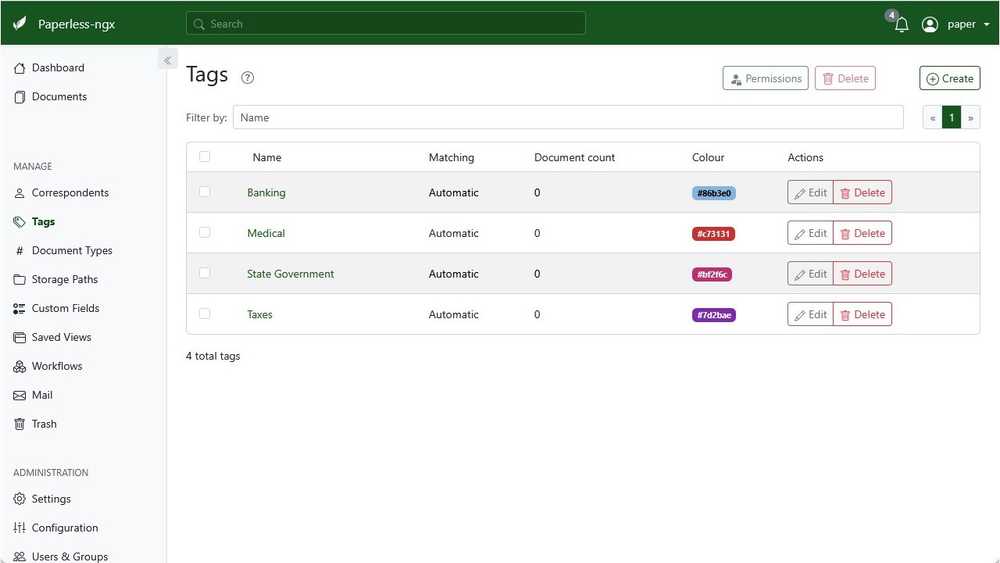The width and height of the screenshot is (1000, 563).
Task: Delete the Medical tag
Action: pos(862,233)
